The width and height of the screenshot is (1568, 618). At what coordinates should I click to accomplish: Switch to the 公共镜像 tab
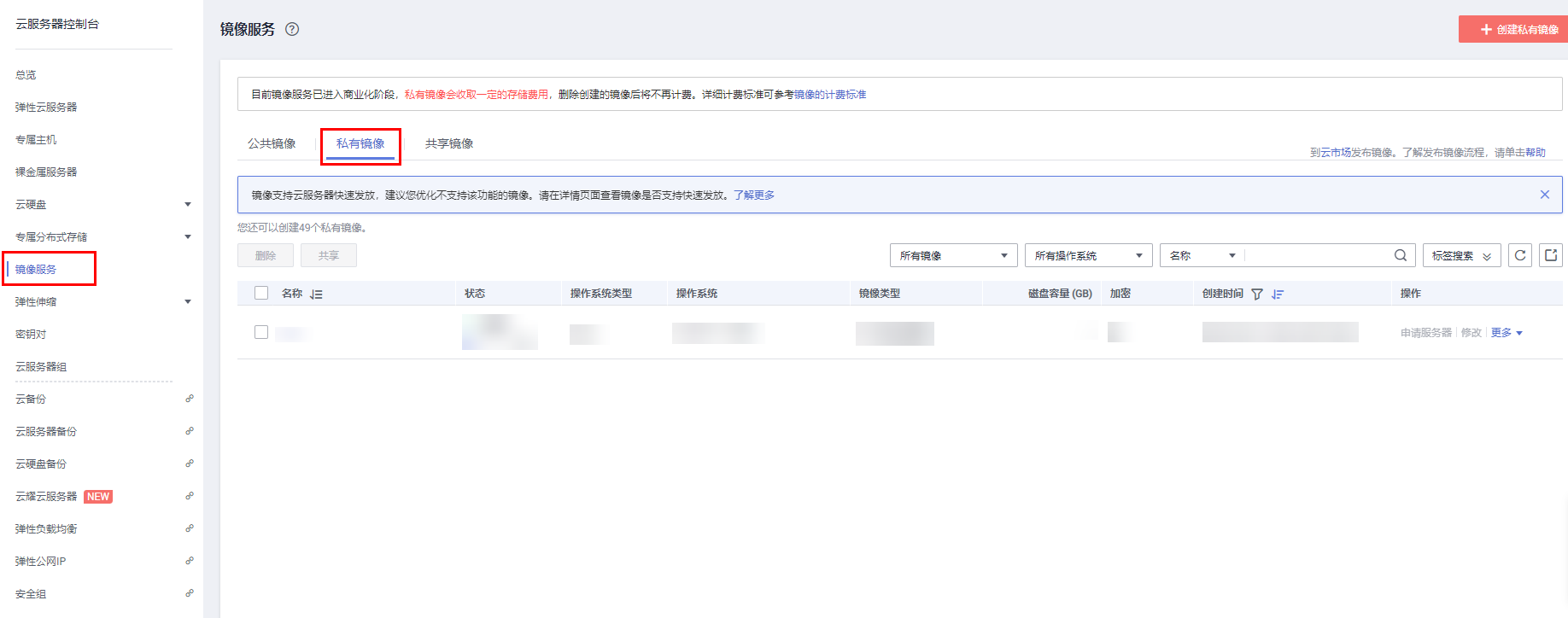[x=272, y=143]
